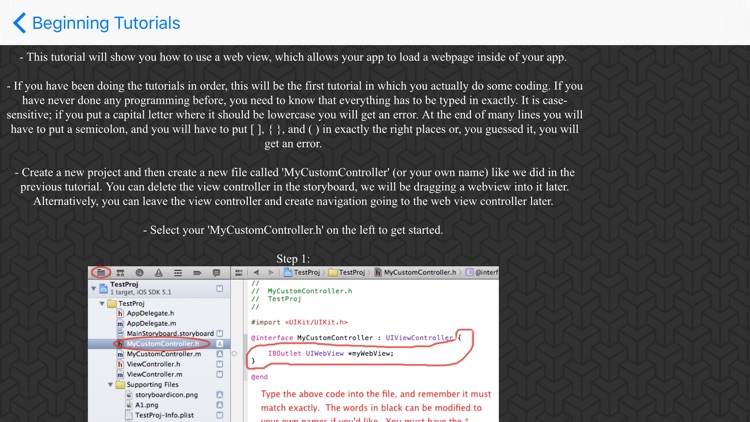
Task: Select TestProj folder crumb in jump bar
Action: 347,273
